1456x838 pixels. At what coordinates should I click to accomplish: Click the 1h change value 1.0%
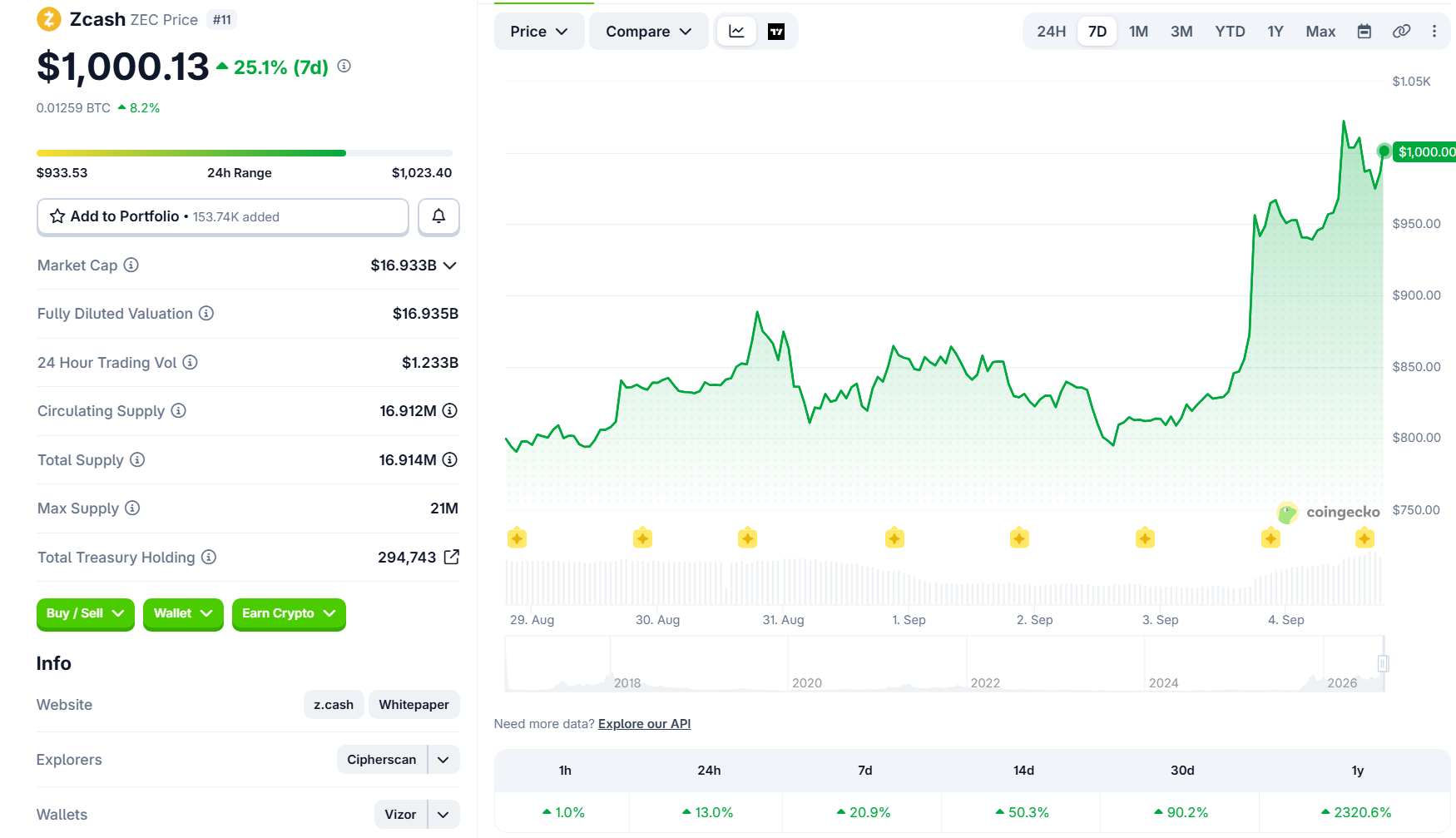pyautogui.click(x=563, y=812)
